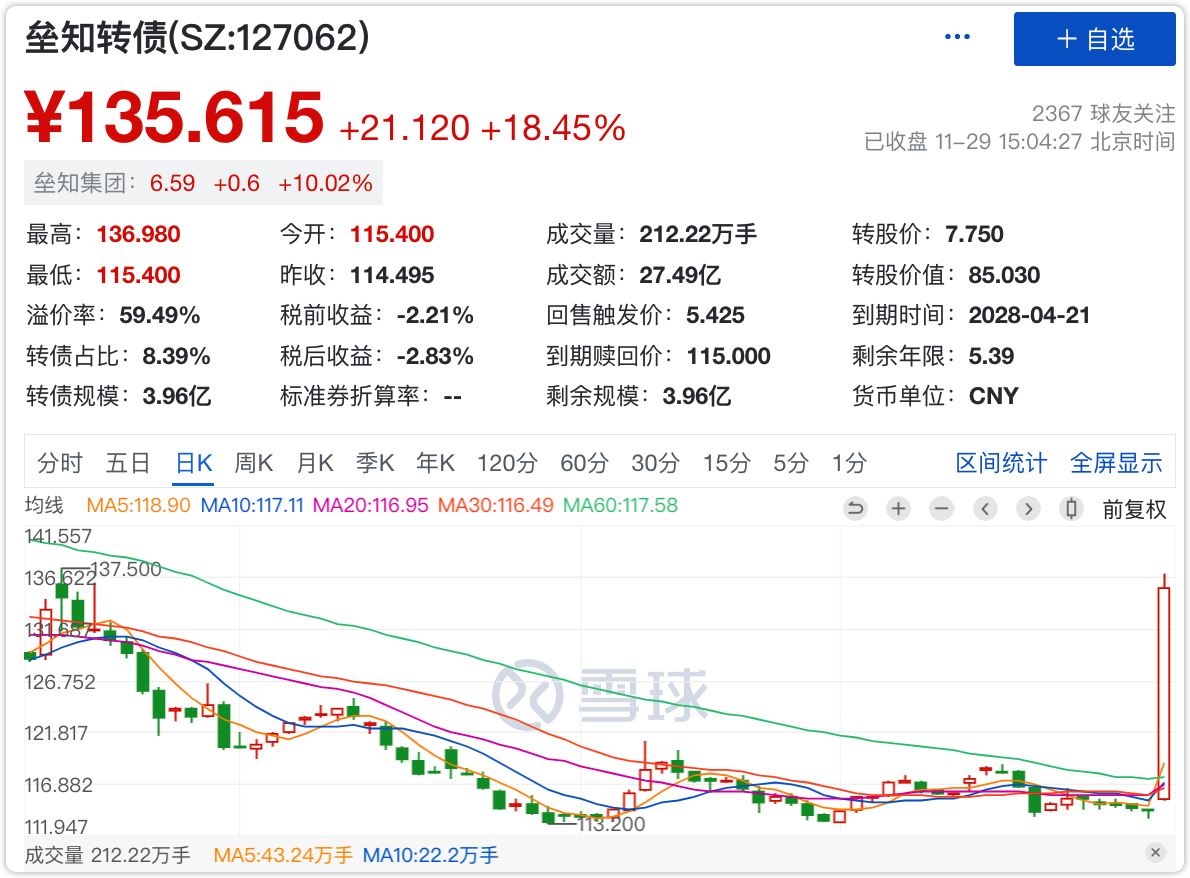Zoom in the K-line chart
Screen dimensions: 1190x878
(898, 508)
